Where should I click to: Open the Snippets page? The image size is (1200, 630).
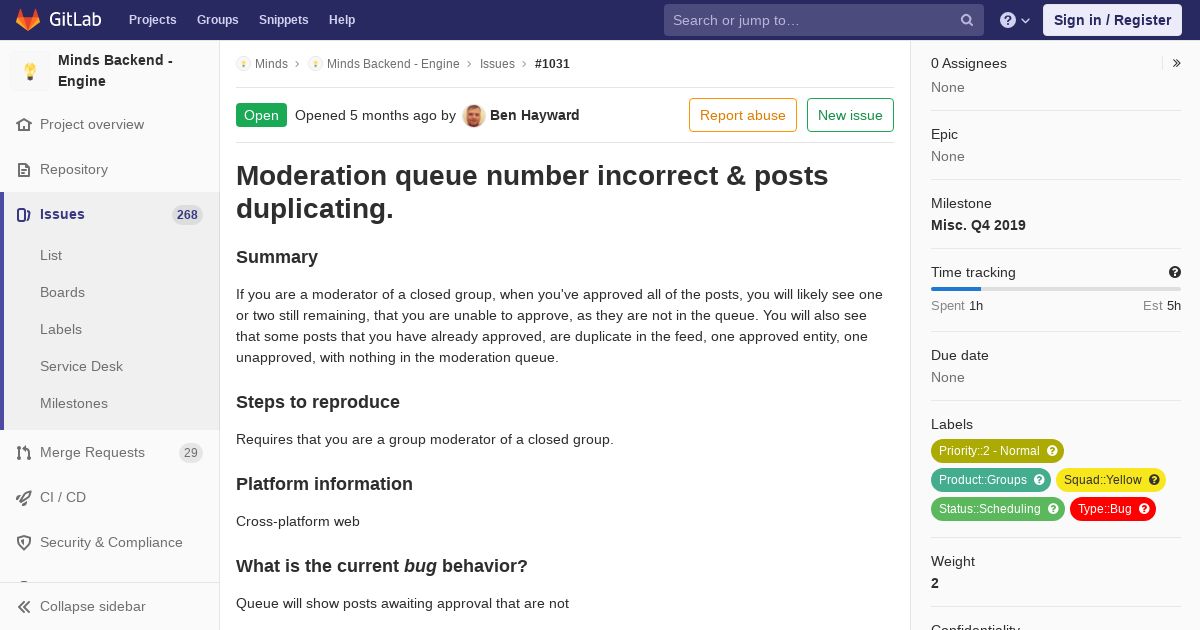click(x=283, y=20)
